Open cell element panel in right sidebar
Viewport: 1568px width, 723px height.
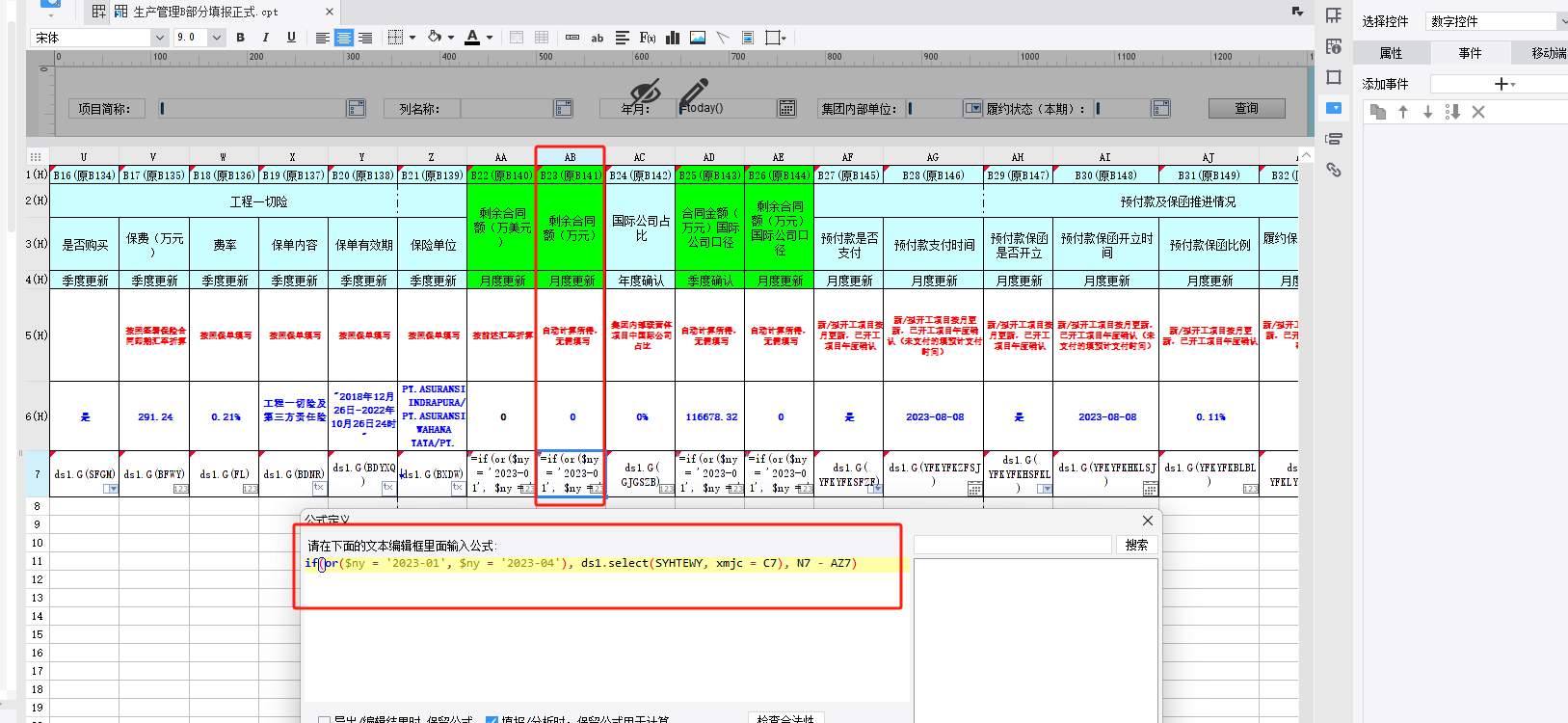1334,15
